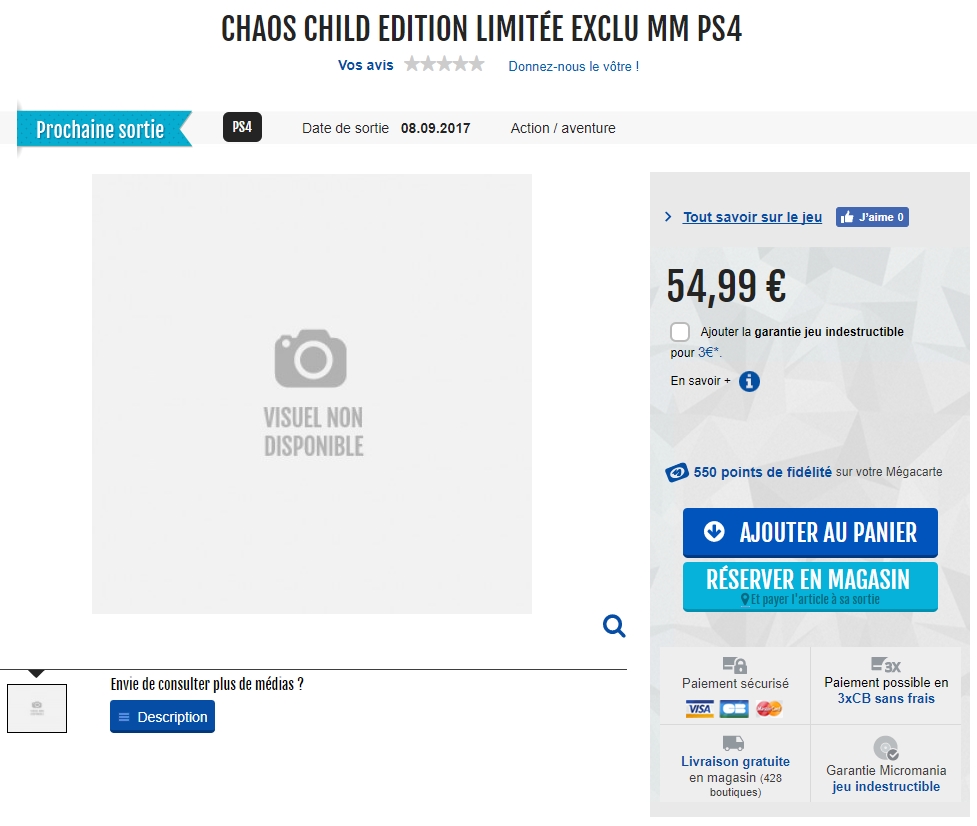
Task: Open the Donnez-nous le vôtre link
Action: coord(573,66)
